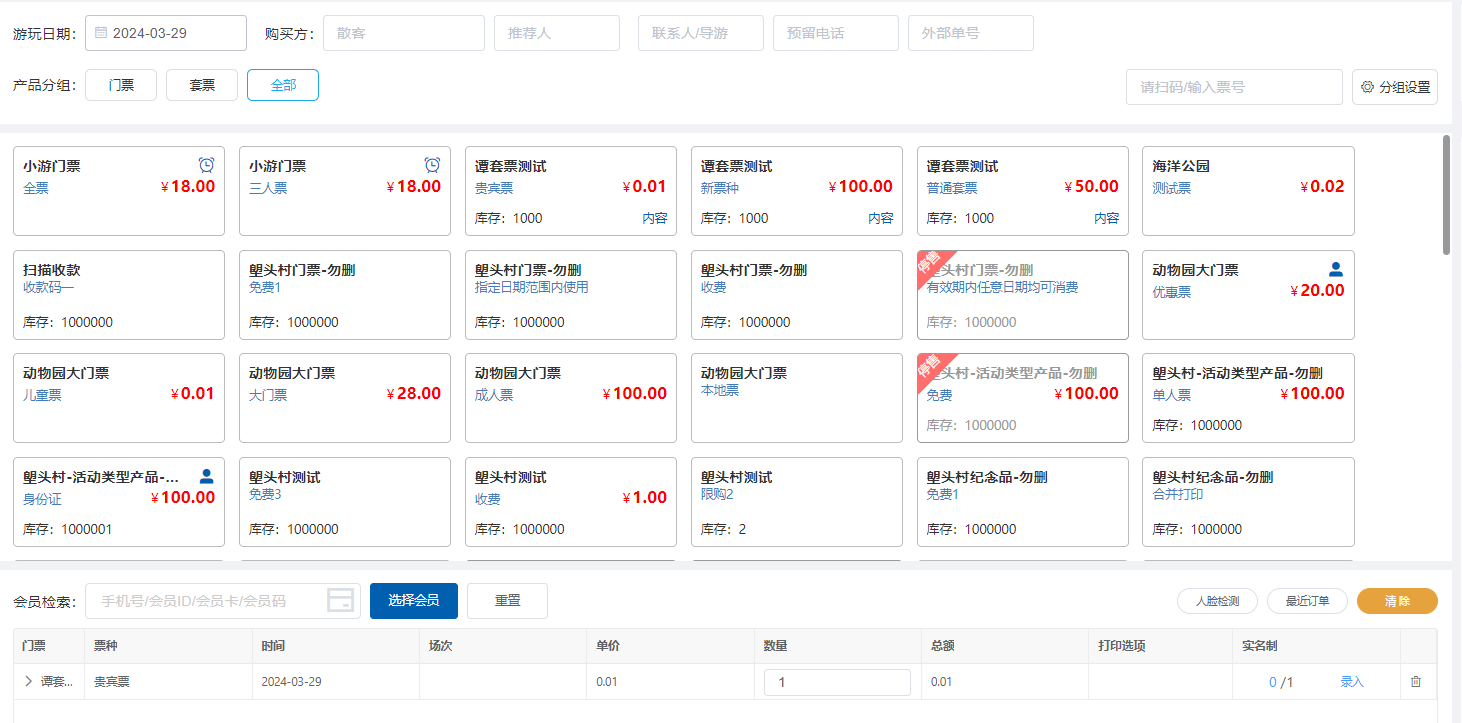Click person icon on 身份证 card
Screen dimensions: 1462x723
pos(206,476)
